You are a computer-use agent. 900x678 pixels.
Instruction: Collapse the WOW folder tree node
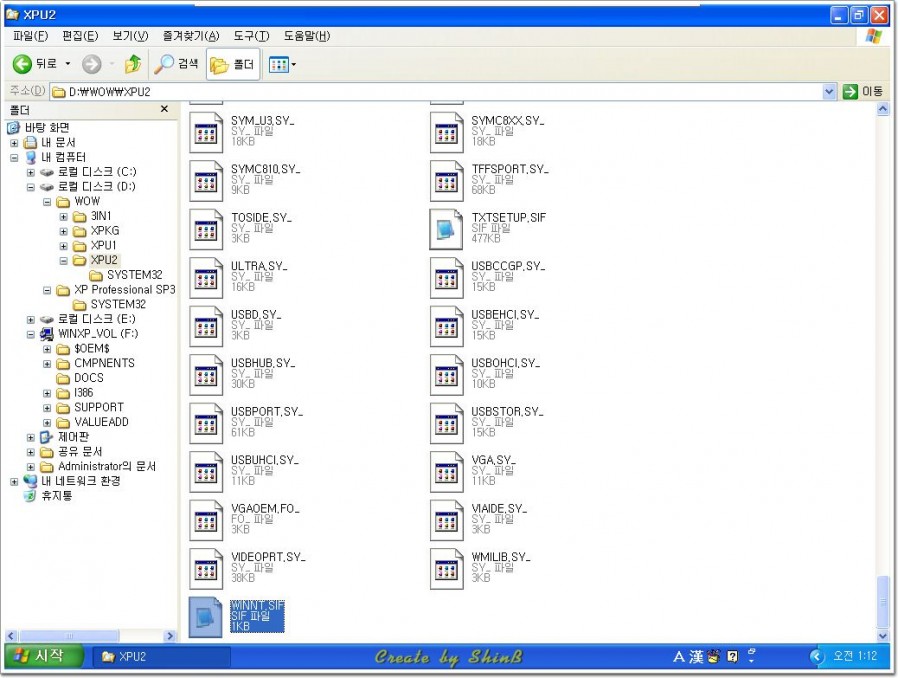47,202
